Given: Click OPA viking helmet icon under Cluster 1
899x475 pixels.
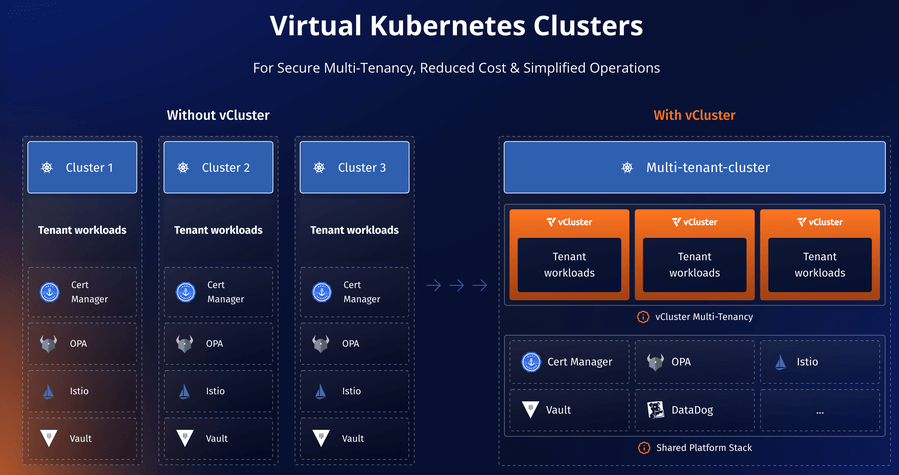Looking at the screenshot, I should 48,344.
